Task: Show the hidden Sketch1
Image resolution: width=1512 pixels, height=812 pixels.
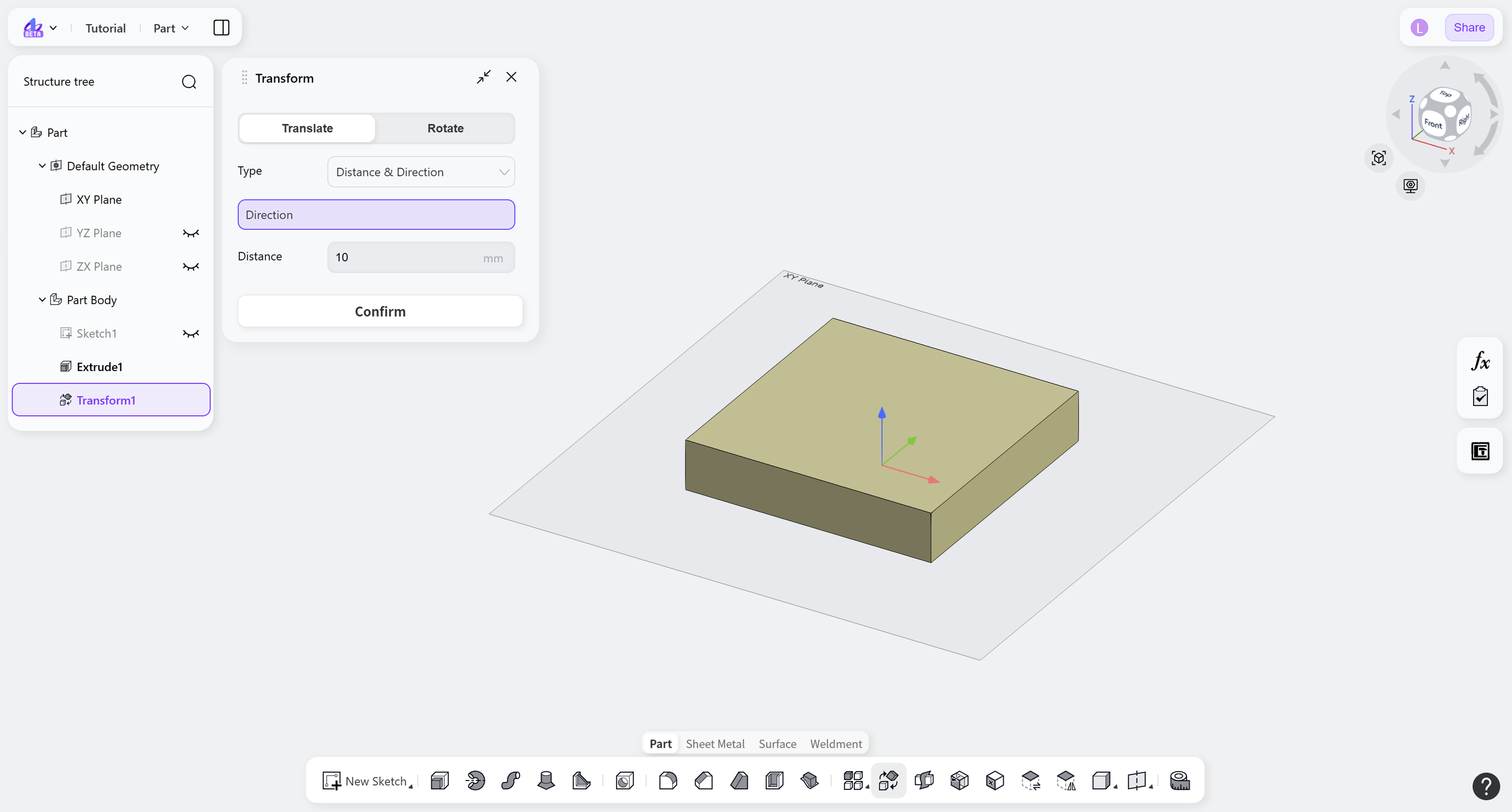Action: tap(191, 333)
